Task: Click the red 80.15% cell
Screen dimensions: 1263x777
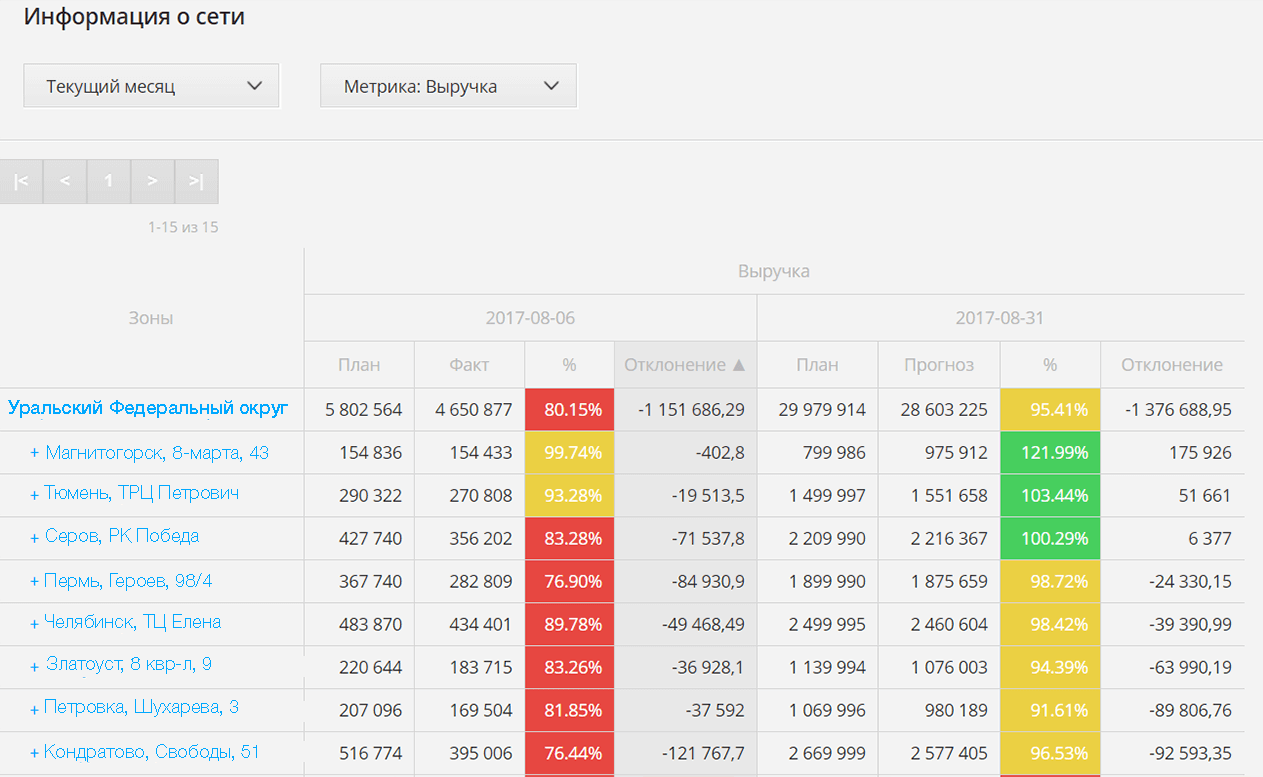Action: [569, 410]
